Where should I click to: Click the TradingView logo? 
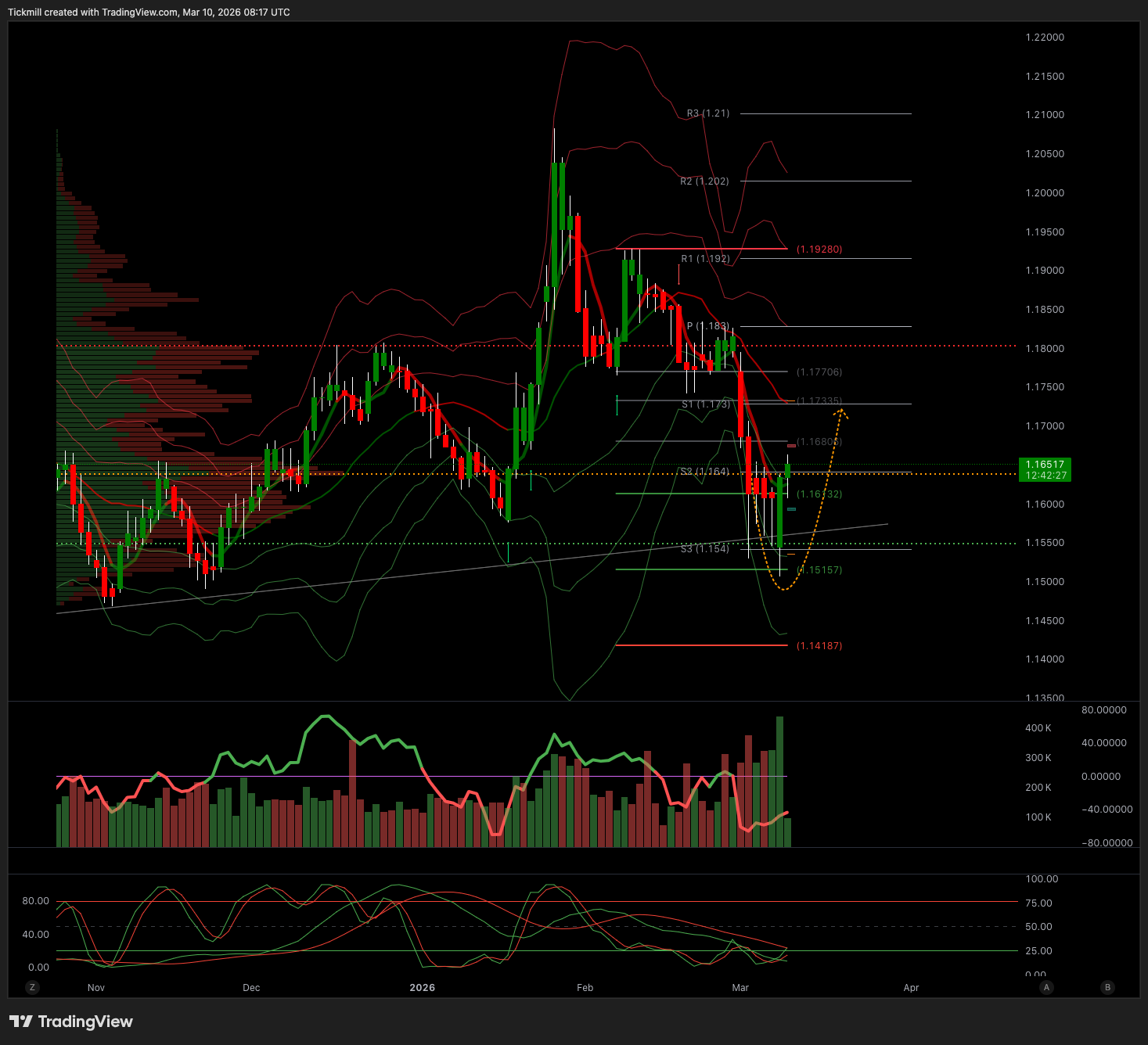point(71,1022)
